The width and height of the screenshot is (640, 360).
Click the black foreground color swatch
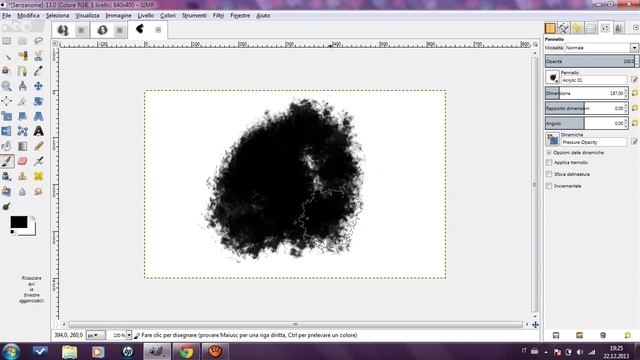tap(18, 222)
